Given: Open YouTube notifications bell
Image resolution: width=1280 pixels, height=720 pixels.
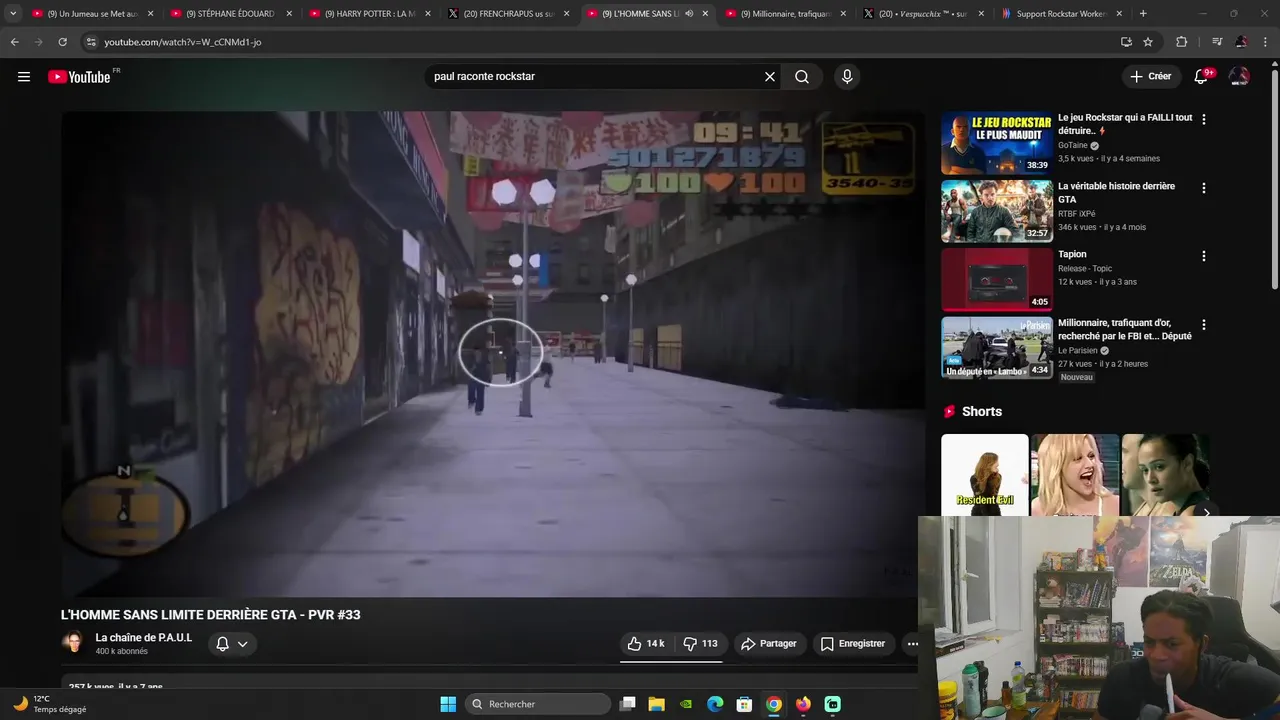Looking at the screenshot, I should pyautogui.click(x=1202, y=77).
